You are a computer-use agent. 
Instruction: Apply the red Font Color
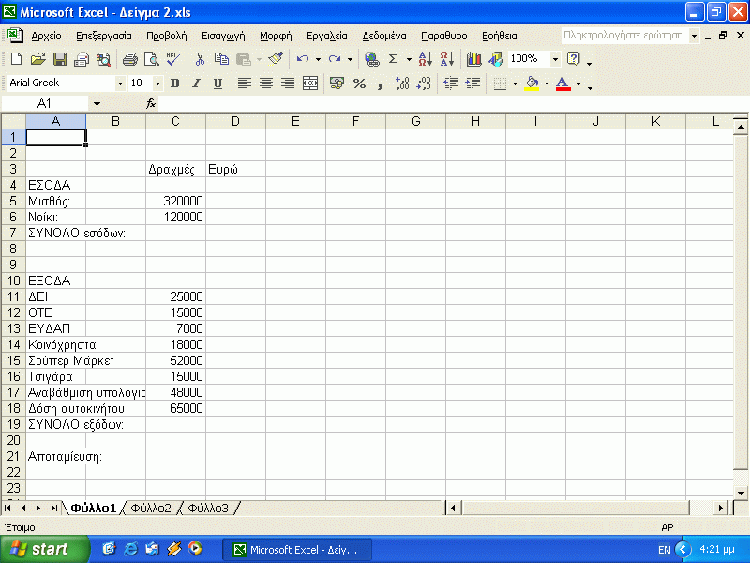click(x=563, y=84)
